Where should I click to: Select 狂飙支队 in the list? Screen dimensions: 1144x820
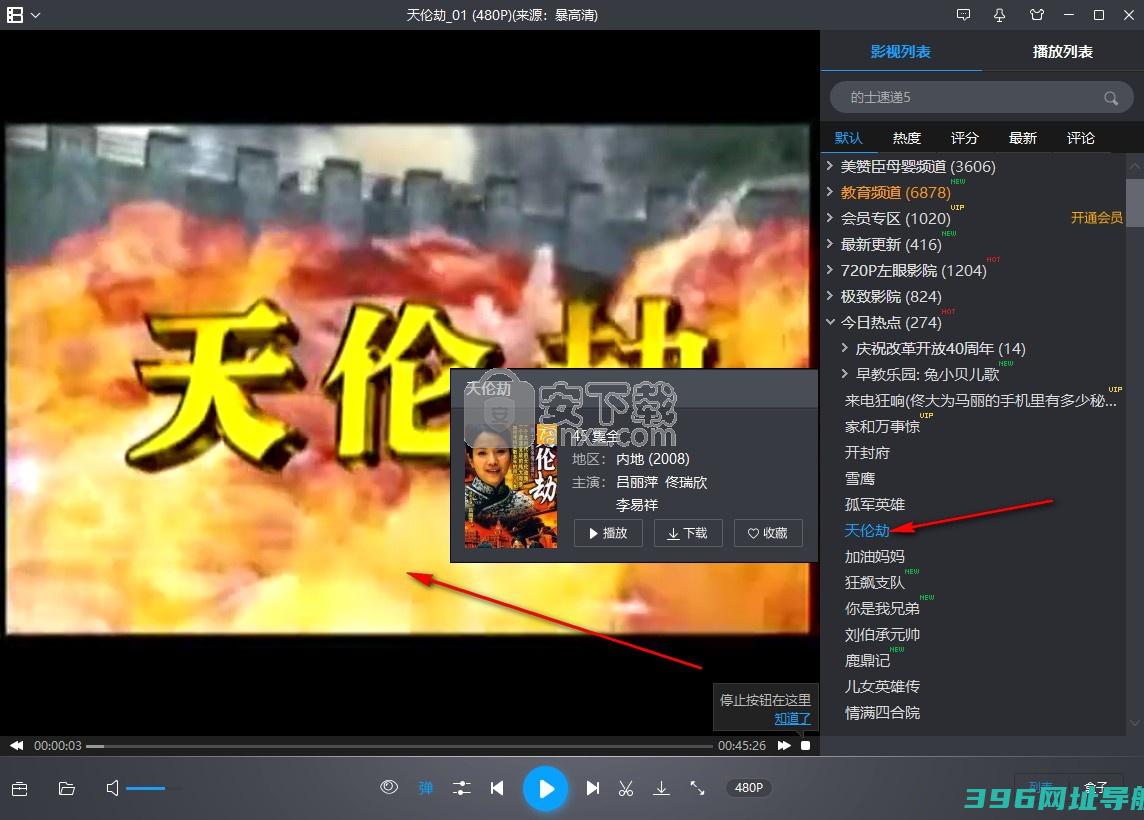tap(875, 582)
